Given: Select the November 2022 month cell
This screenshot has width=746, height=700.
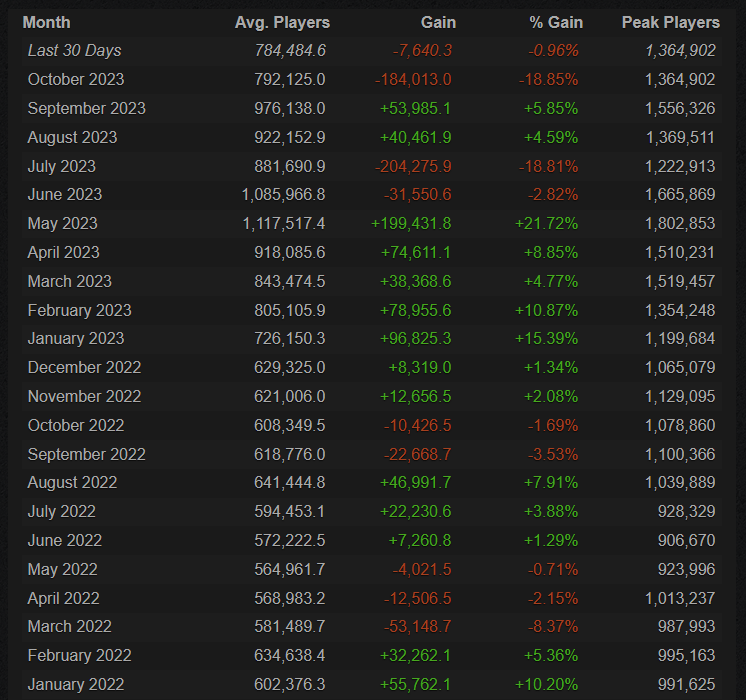Looking at the screenshot, I should click(x=84, y=397).
